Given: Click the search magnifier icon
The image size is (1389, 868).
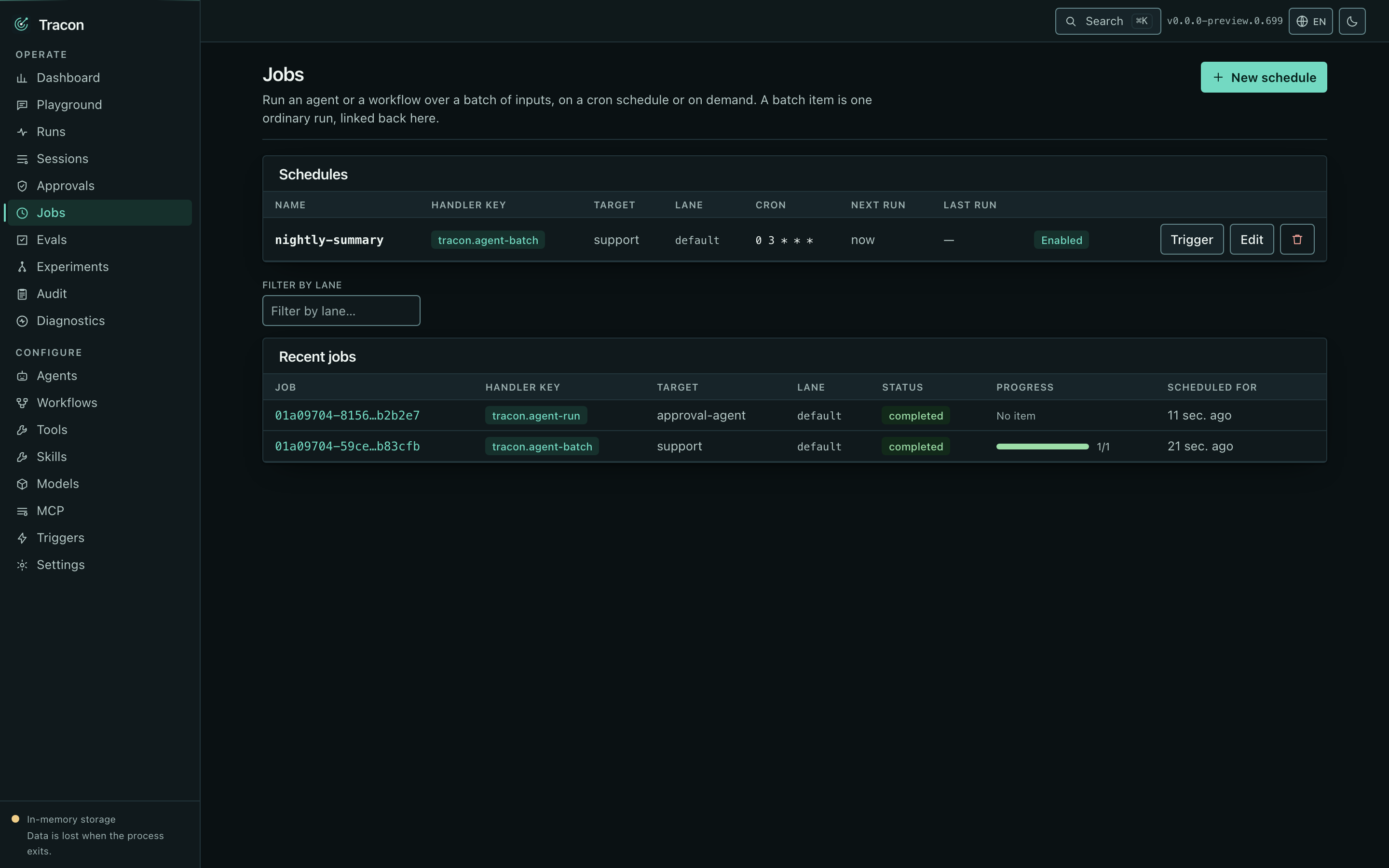Looking at the screenshot, I should coord(1071,21).
